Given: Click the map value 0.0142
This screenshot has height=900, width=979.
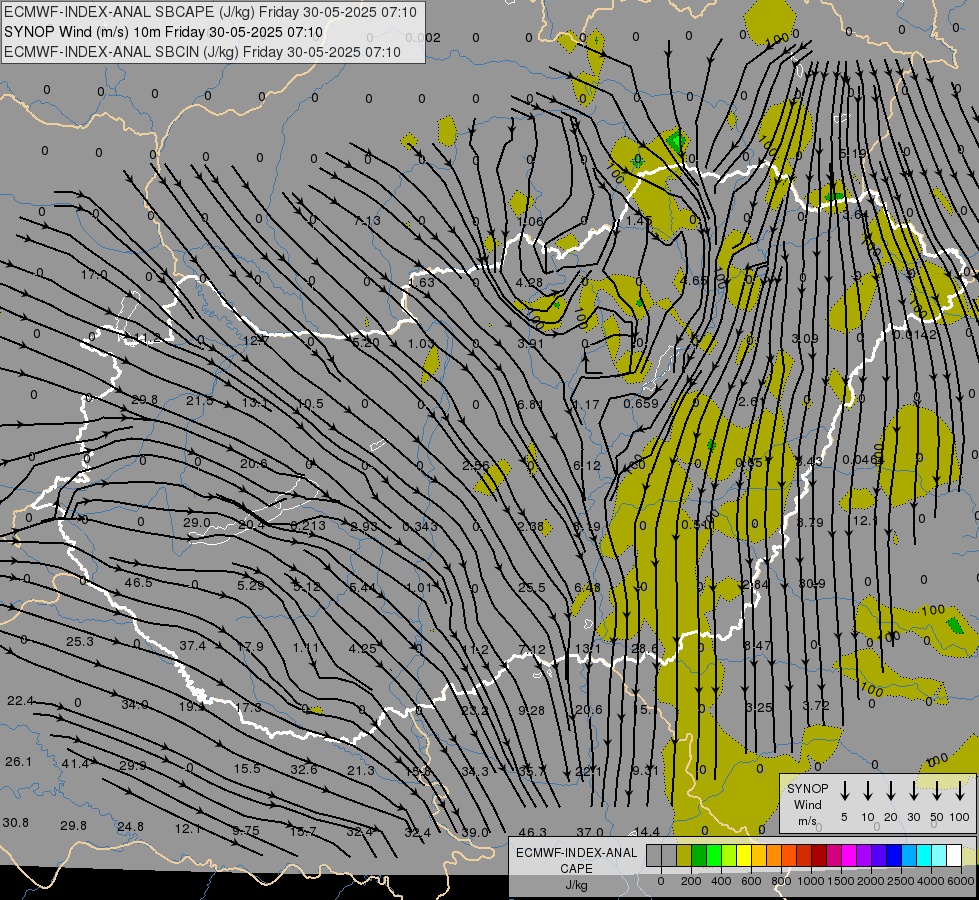Looking at the screenshot, I should tap(915, 335).
